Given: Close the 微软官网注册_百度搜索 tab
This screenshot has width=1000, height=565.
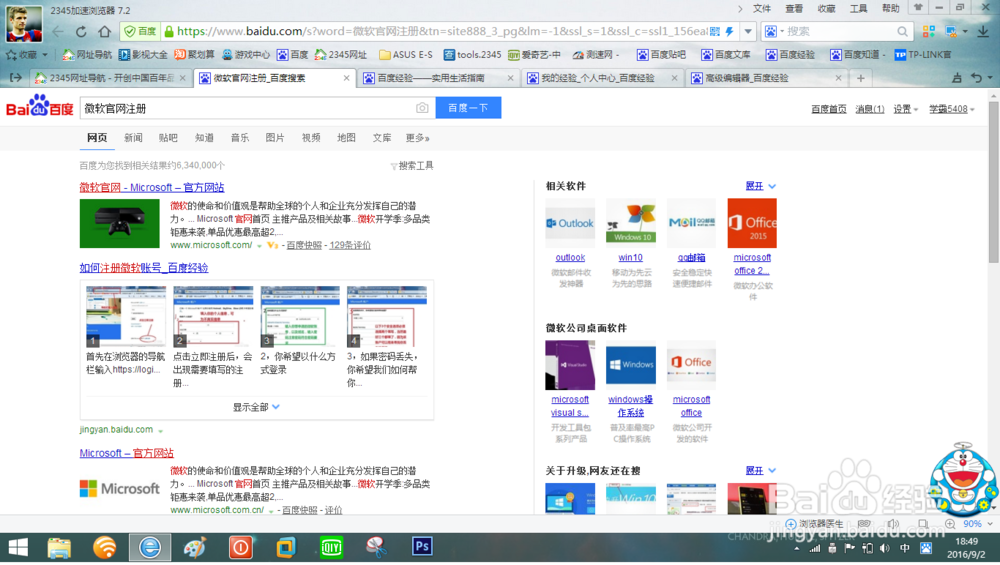Looking at the screenshot, I should click(x=346, y=78).
